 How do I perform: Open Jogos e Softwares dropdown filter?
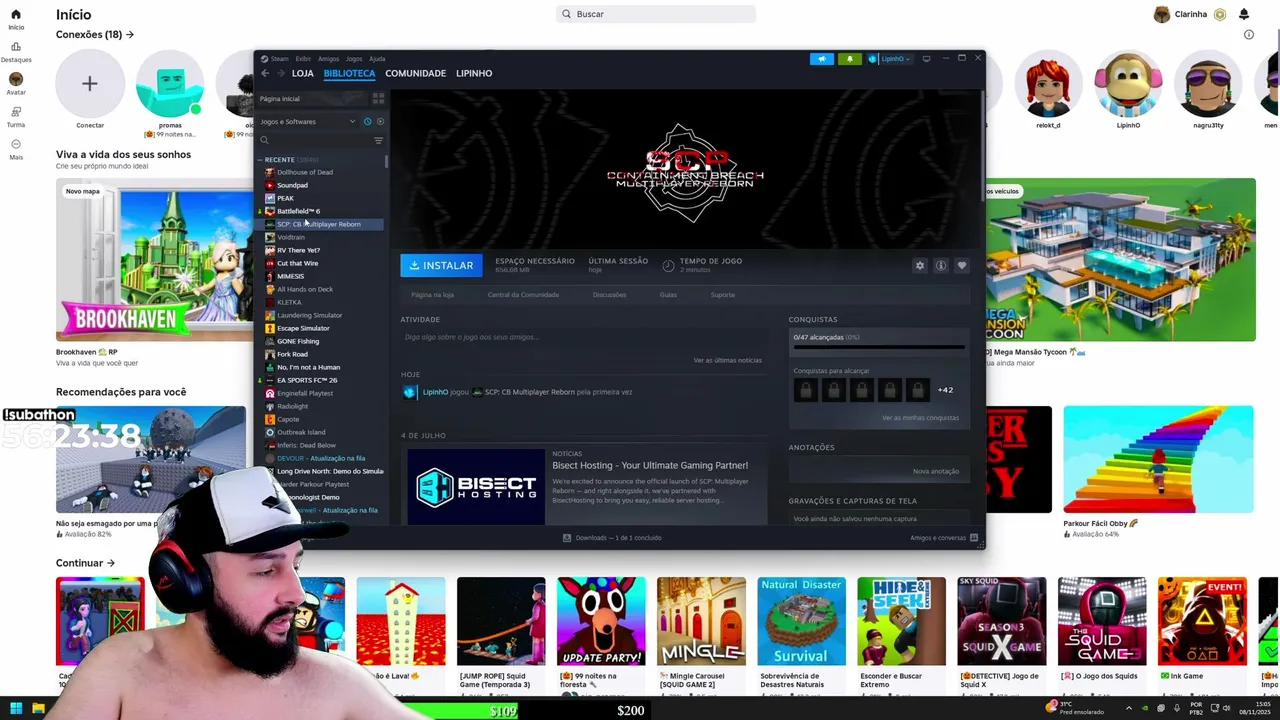tap(308, 121)
